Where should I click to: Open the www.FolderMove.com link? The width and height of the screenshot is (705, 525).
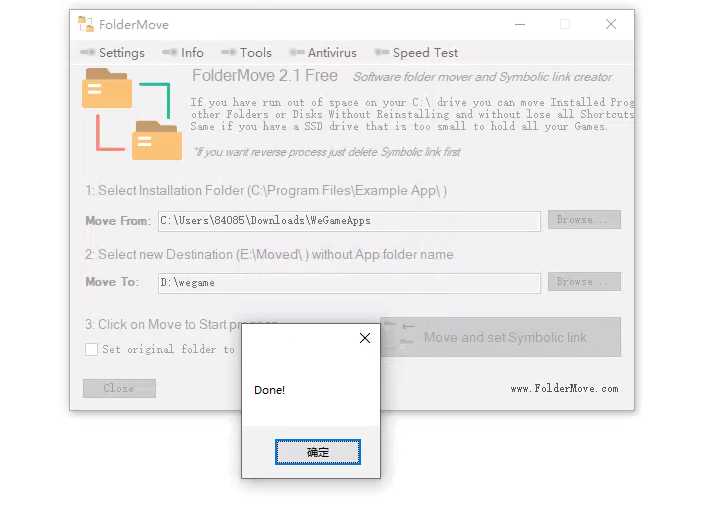564,388
